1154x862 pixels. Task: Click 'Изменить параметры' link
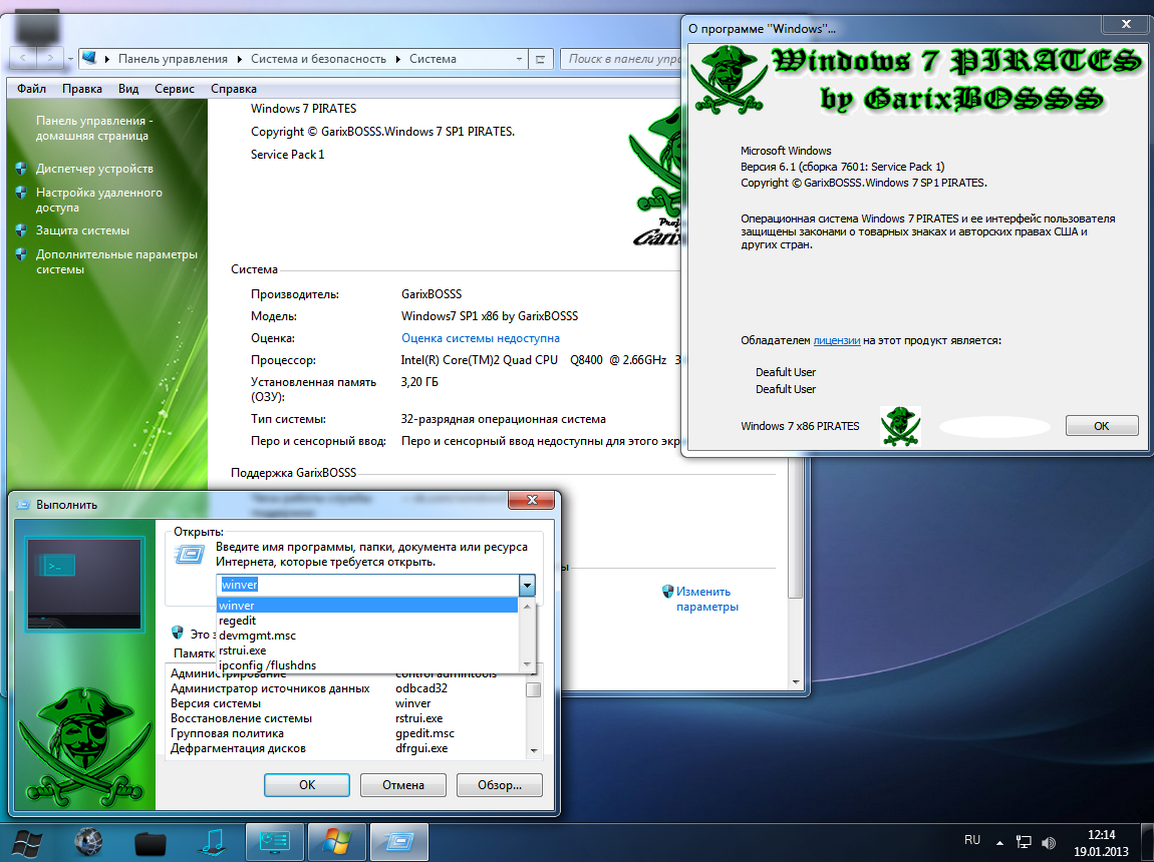[x=707, y=599]
